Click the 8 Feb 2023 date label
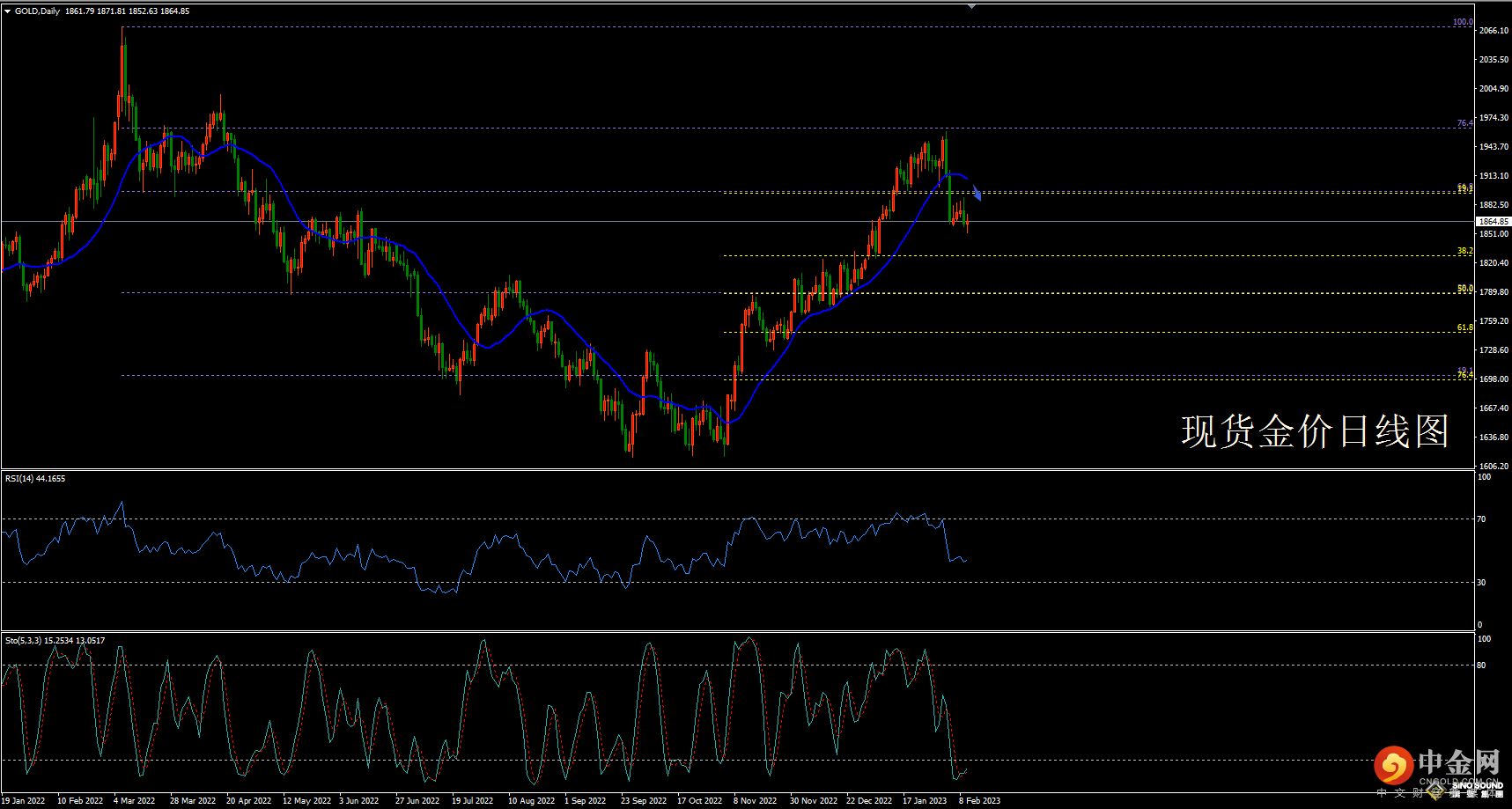 click(x=979, y=801)
